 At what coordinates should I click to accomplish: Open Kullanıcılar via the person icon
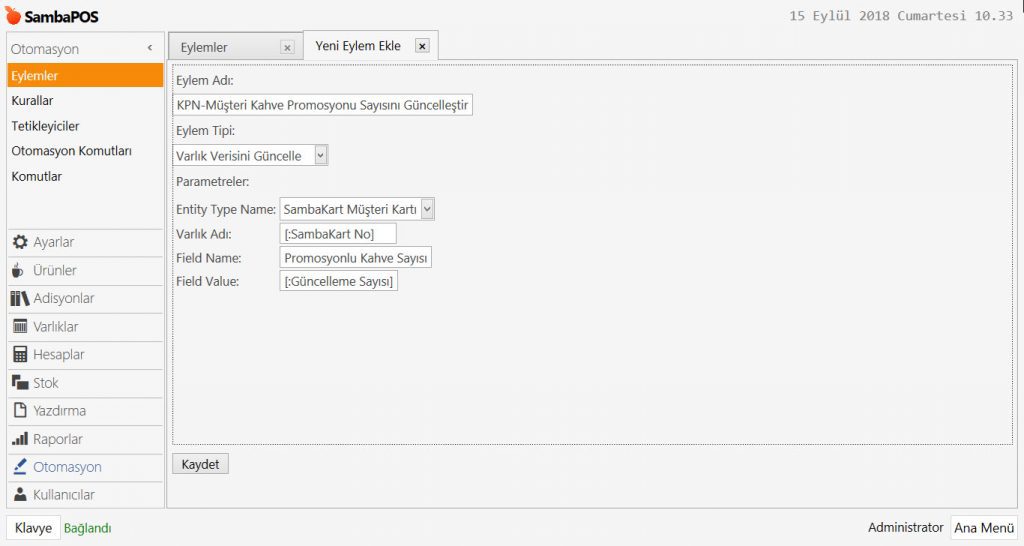tap(19, 495)
